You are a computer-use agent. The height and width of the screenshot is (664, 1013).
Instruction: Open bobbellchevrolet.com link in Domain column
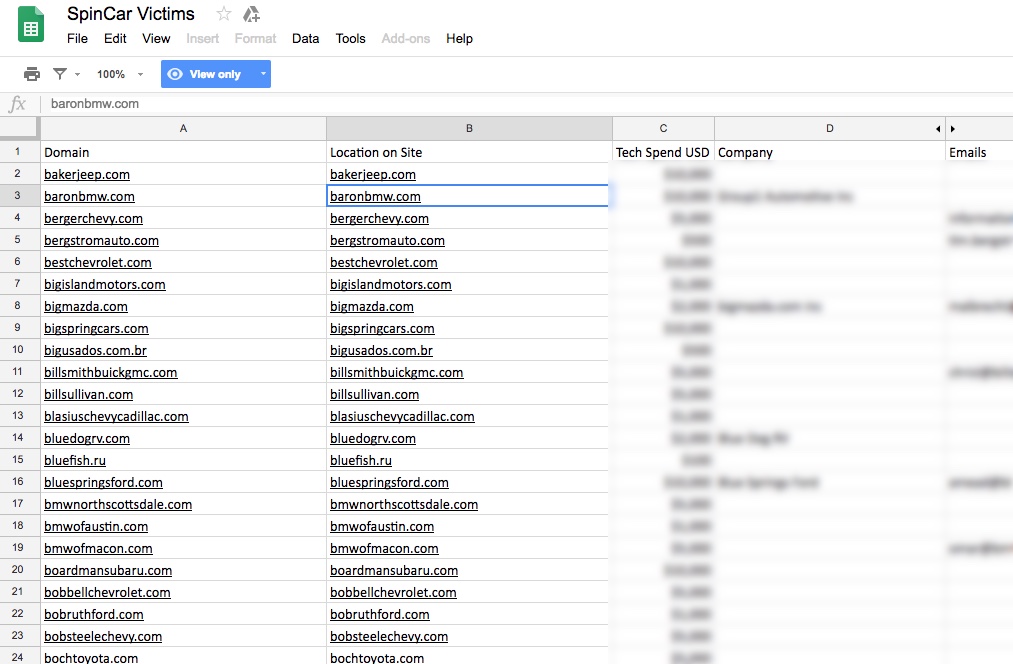pos(107,592)
